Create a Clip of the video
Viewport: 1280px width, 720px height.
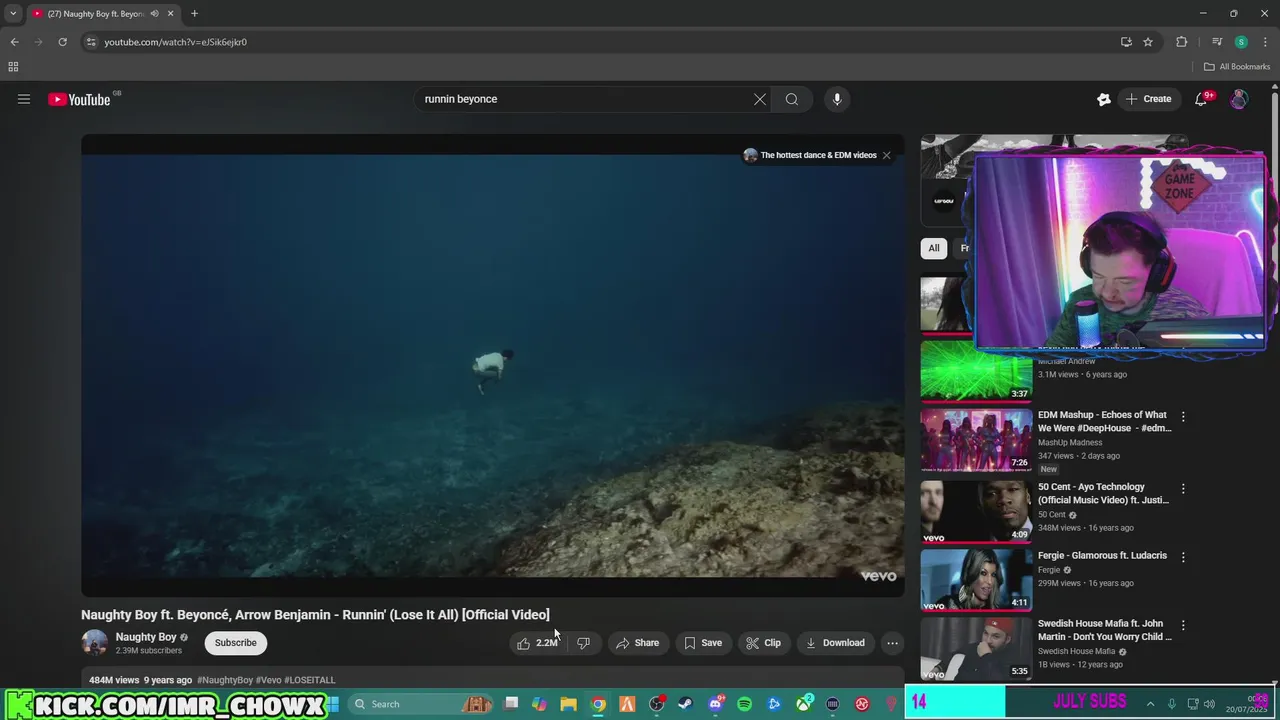[764, 643]
